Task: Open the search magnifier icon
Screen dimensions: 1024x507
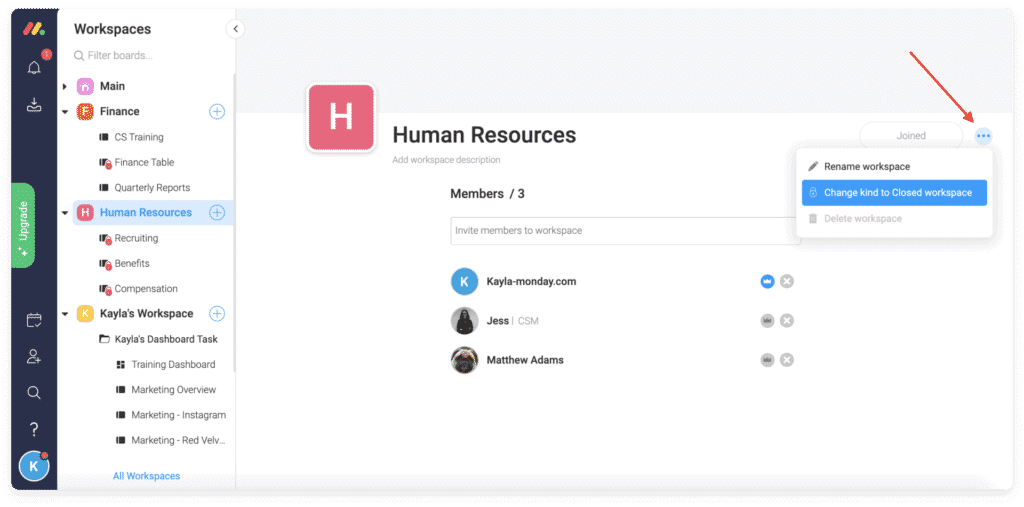Action: click(34, 393)
